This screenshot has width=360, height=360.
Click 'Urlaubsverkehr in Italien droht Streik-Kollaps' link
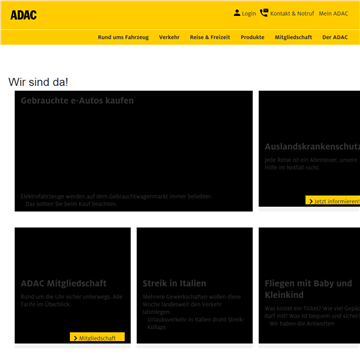tap(196, 323)
